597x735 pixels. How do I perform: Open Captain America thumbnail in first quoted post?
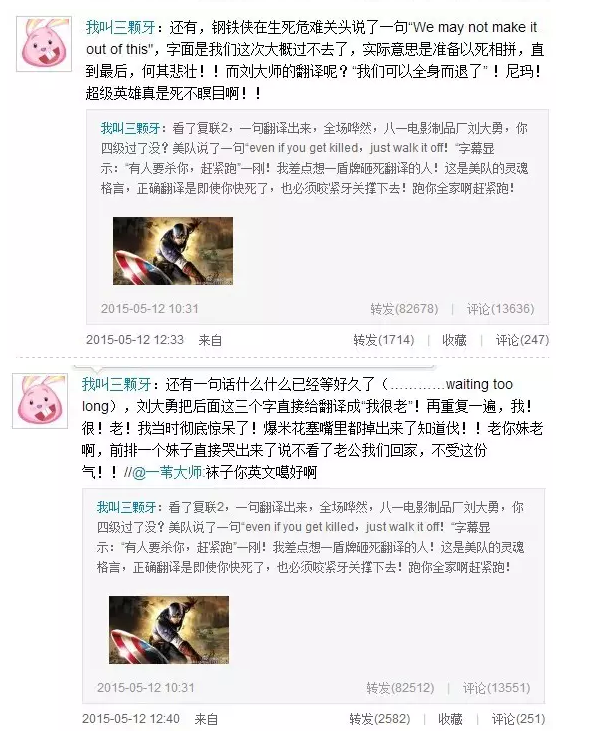pos(173,251)
